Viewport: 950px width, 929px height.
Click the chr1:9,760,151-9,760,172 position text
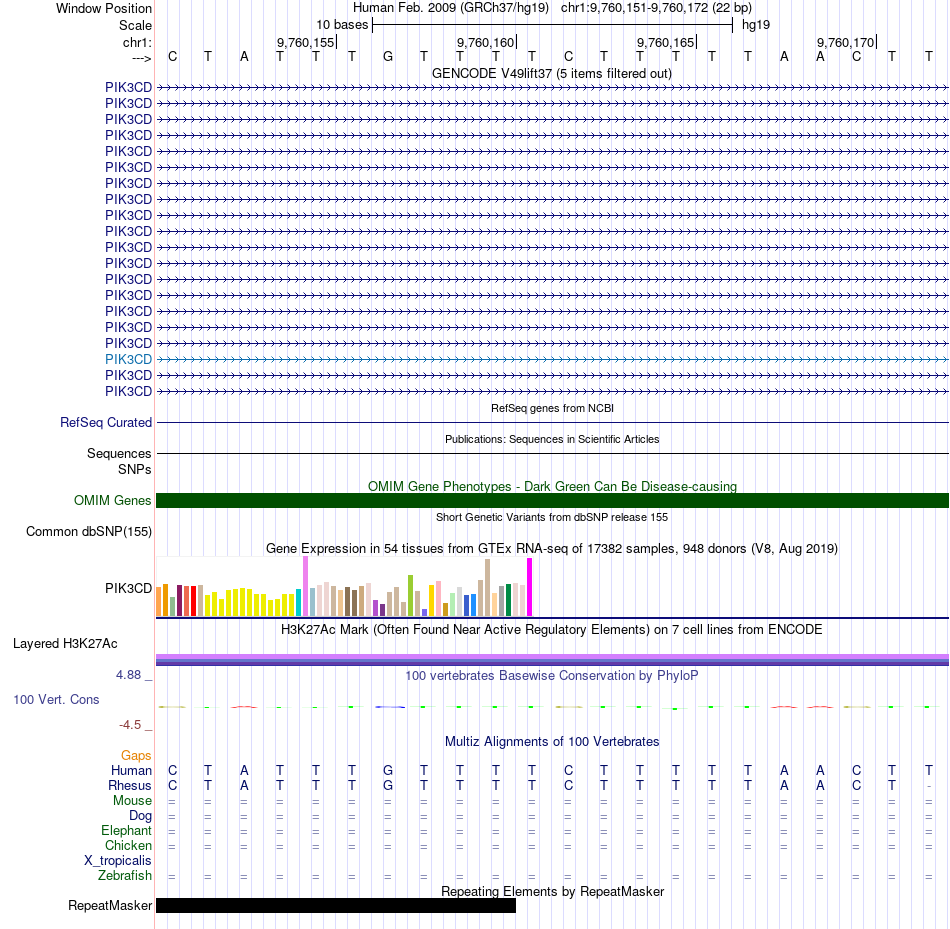coord(656,8)
